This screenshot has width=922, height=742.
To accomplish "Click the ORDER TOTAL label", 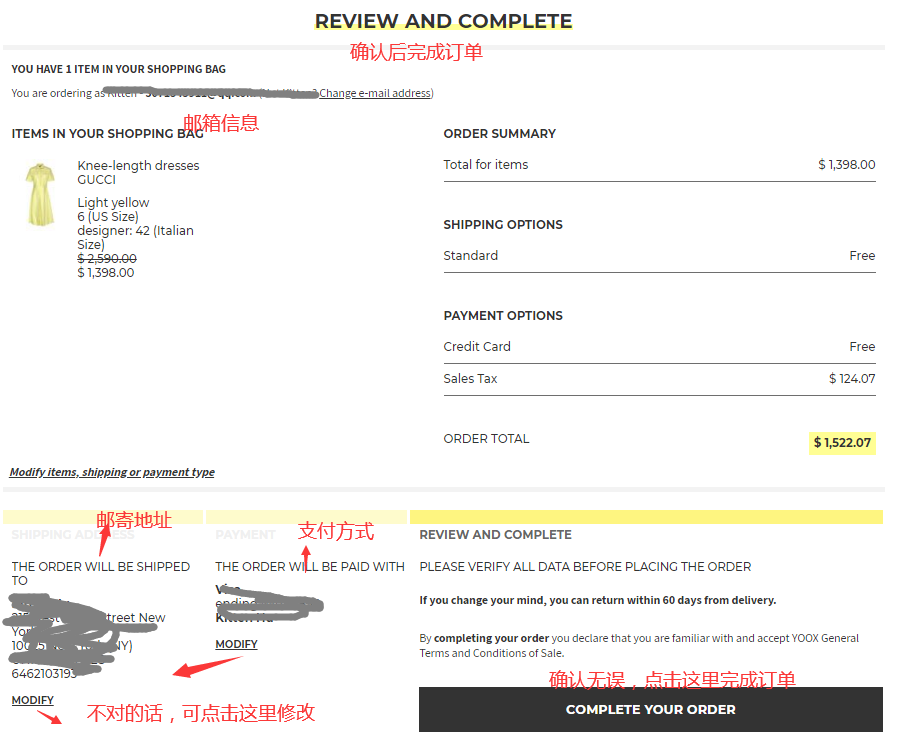I will [486, 439].
